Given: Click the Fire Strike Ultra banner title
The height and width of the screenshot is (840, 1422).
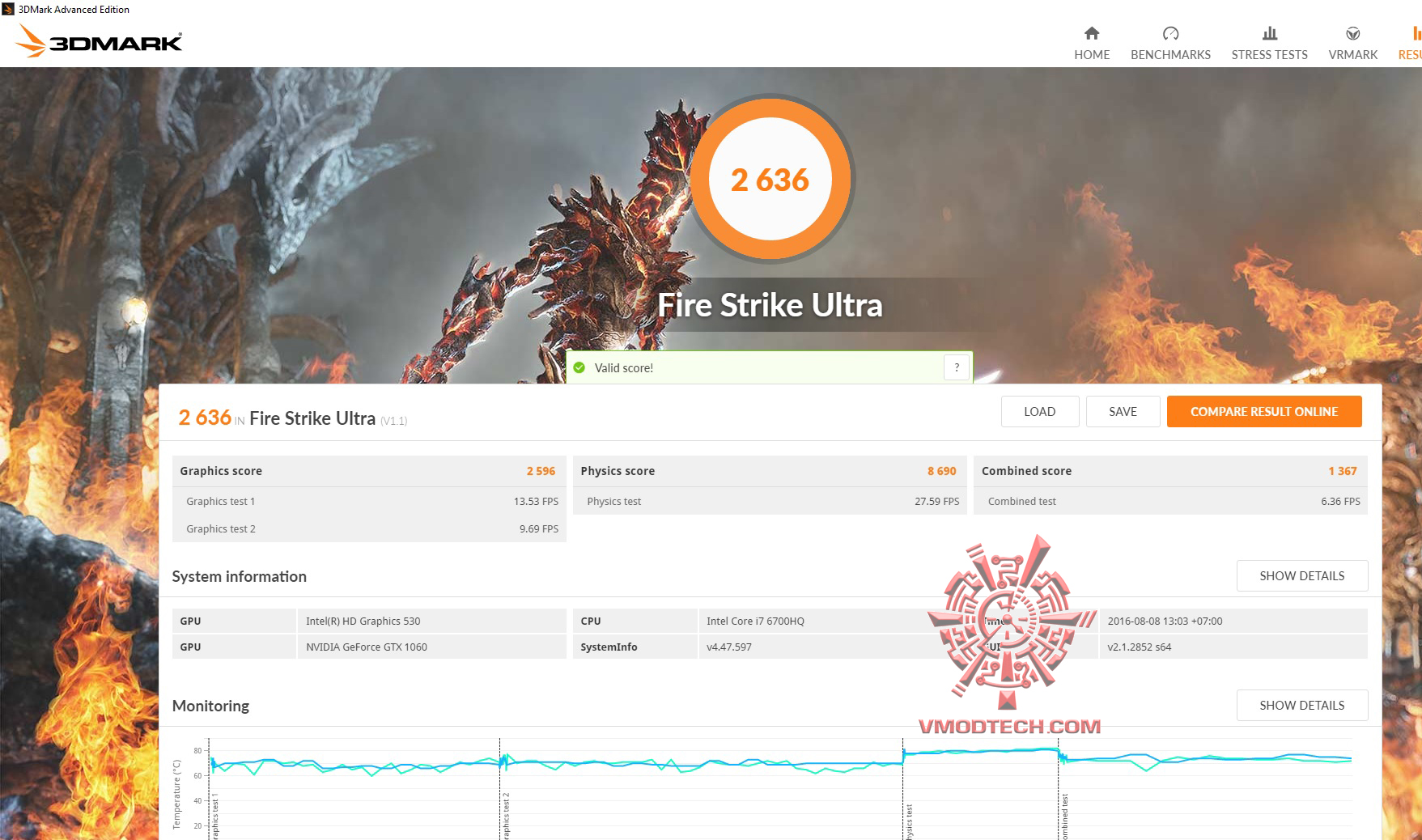Looking at the screenshot, I should 770,305.
